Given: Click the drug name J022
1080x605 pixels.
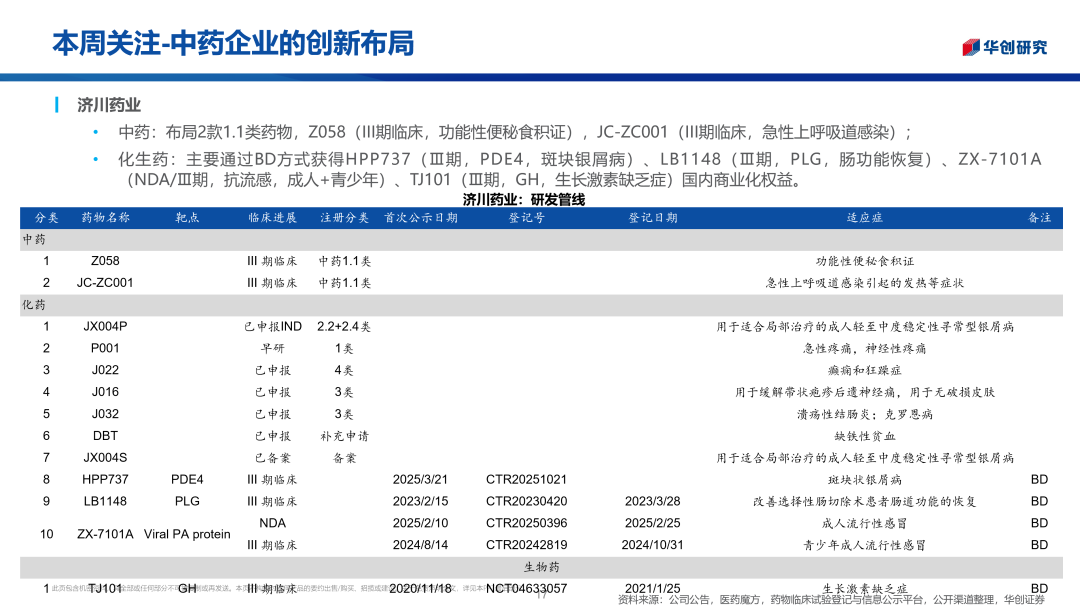Looking at the screenshot, I should click(x=105, y=370).
